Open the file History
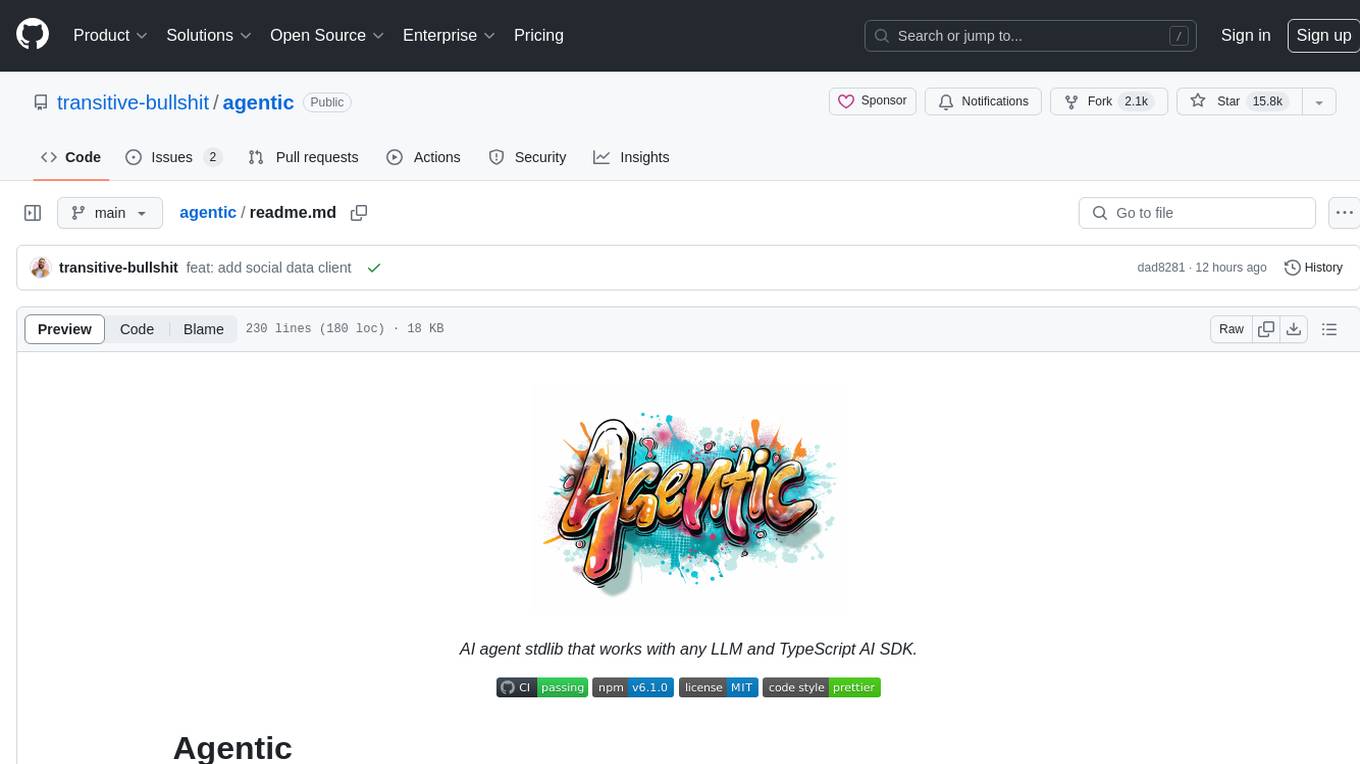 pos(1313,268)
